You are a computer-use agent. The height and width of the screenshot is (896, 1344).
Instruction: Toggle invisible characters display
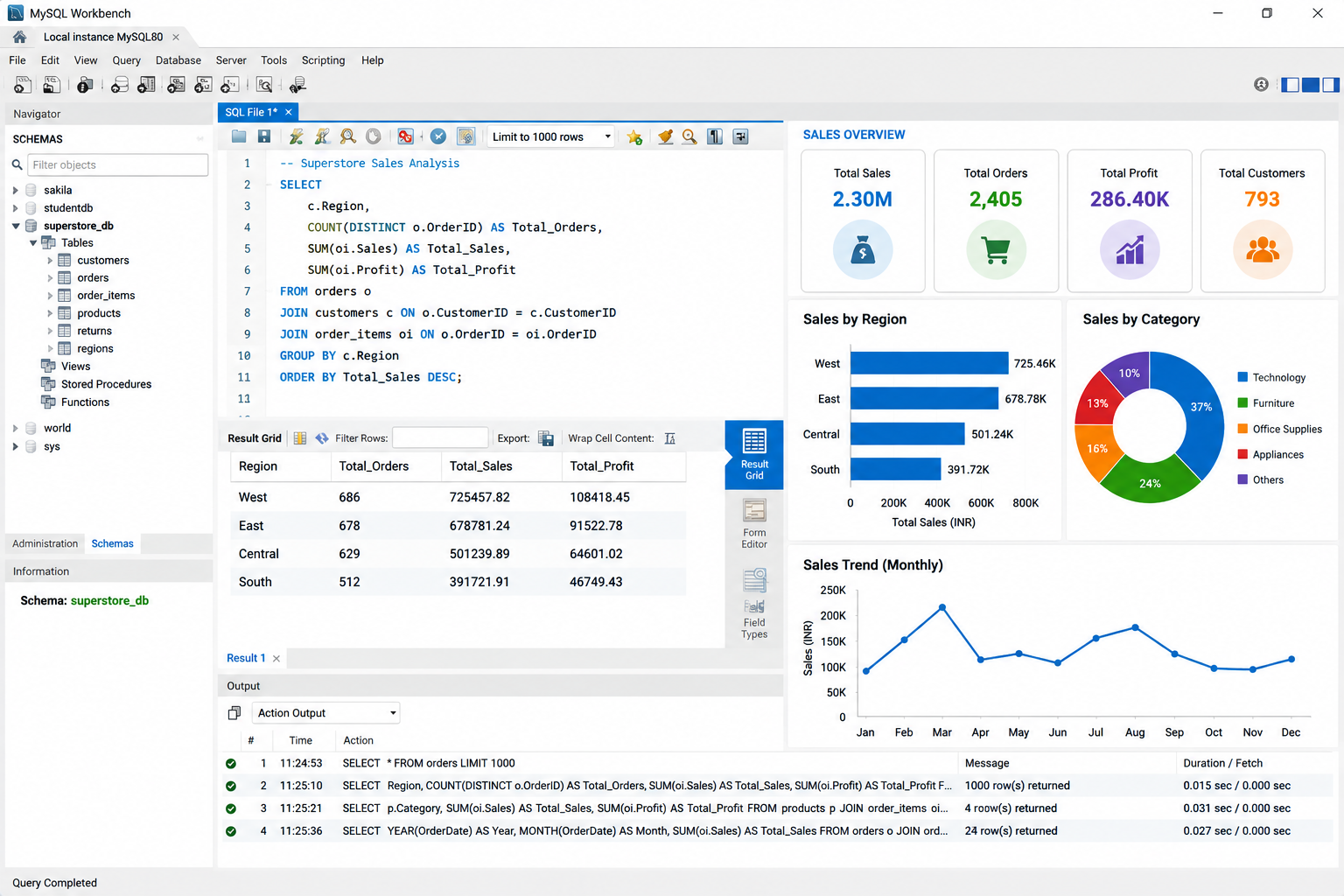(x=715, y=136)
